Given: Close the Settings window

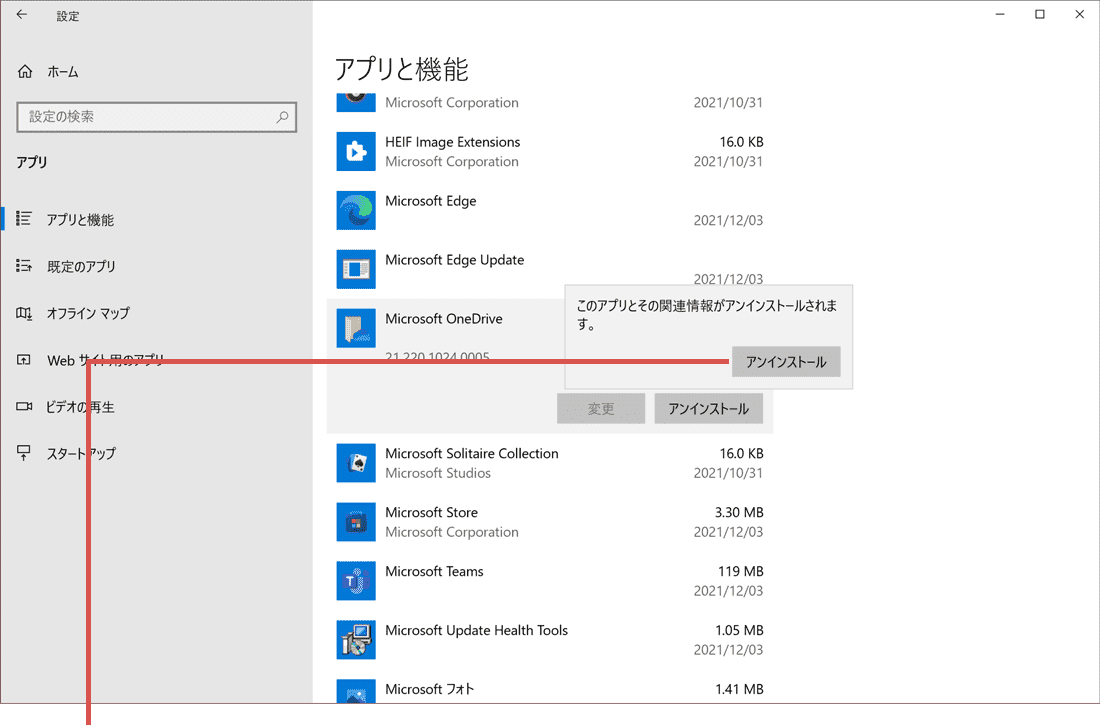Looking at the screenshot, I should (1080, 15).
